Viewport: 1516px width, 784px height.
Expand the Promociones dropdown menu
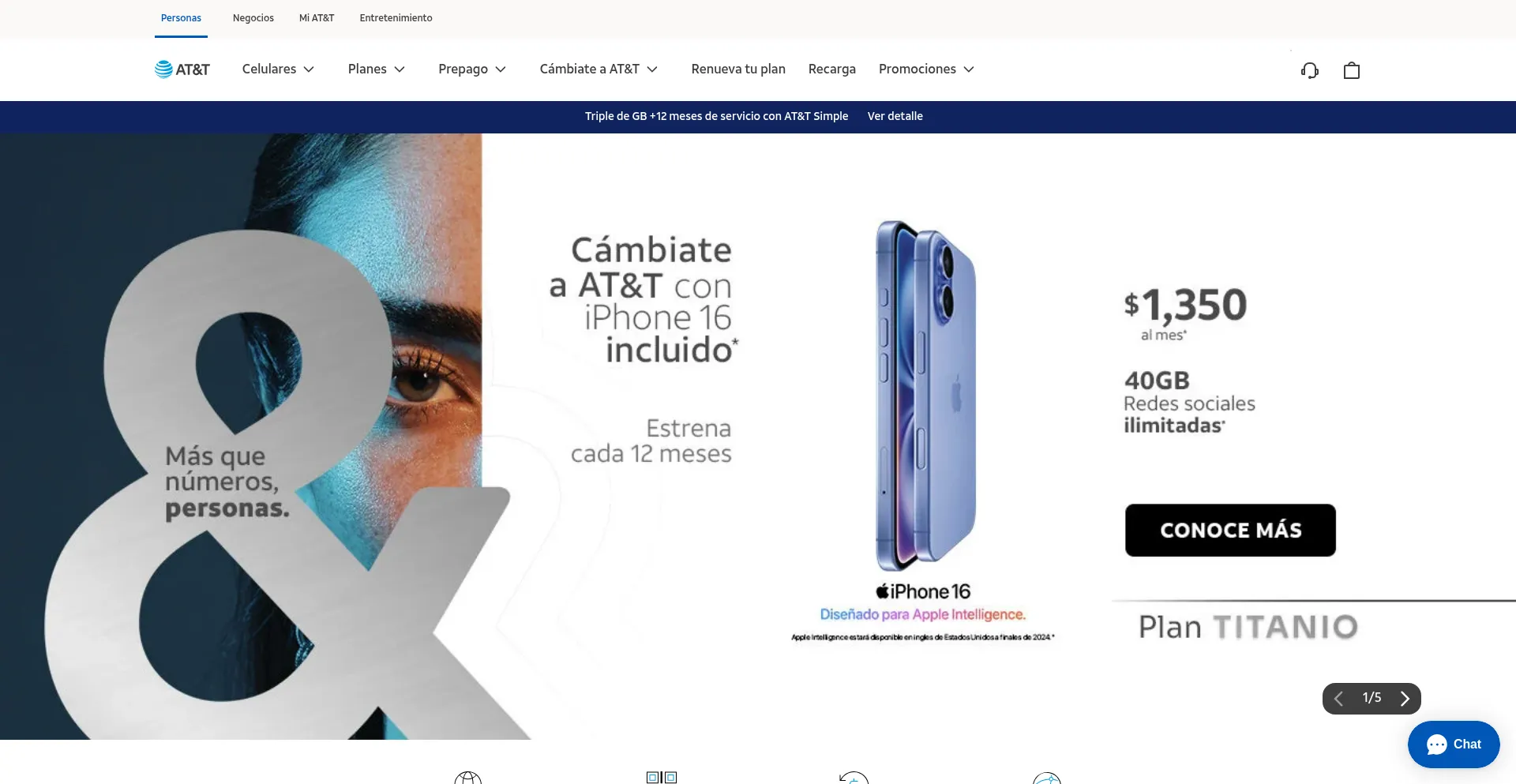point(926,69)
